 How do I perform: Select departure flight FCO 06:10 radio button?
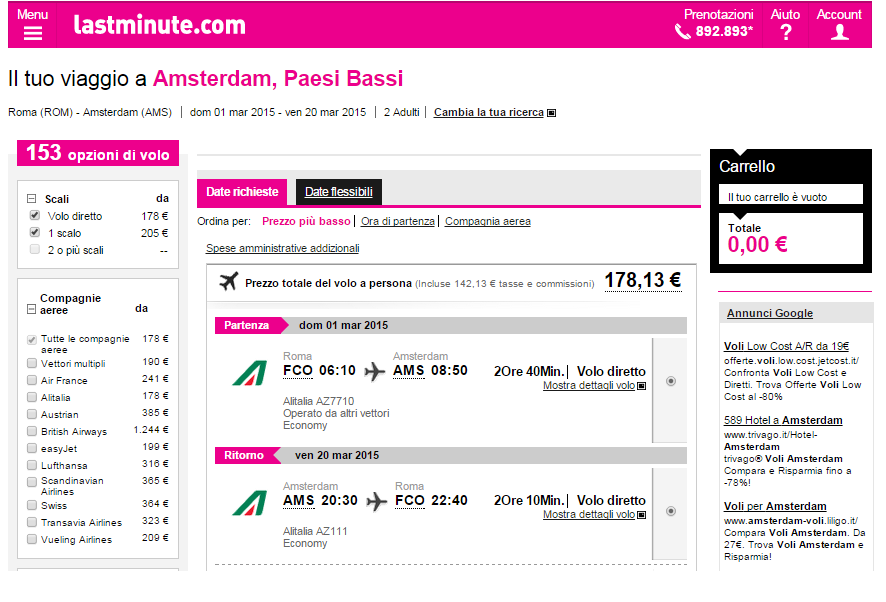coord(671,381)
